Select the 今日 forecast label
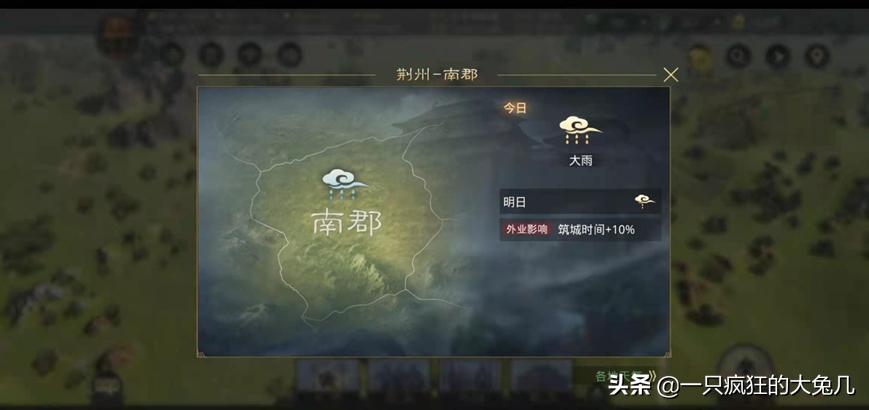The height and width of the screenshot is (410, 869). point(515,108)
